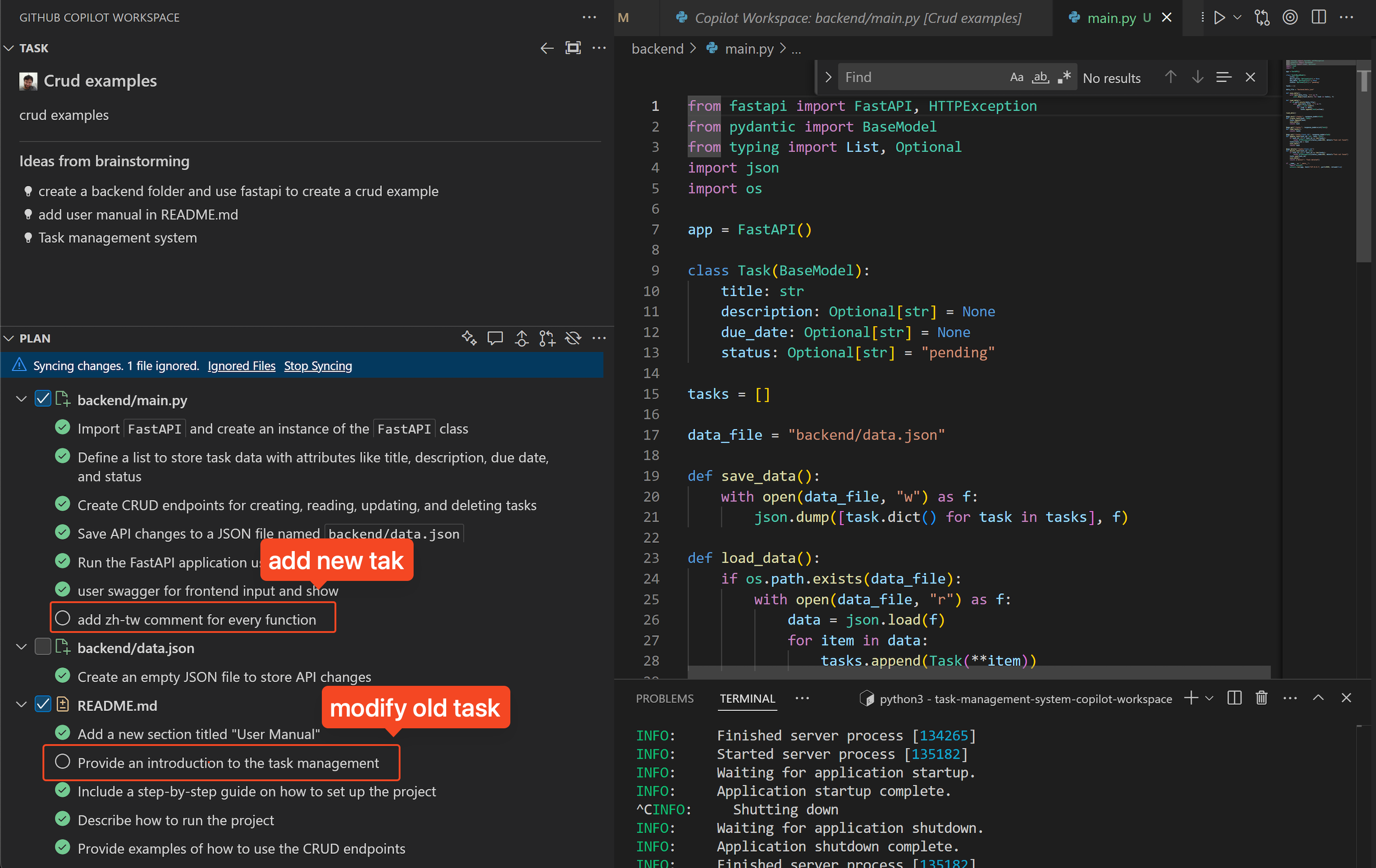Close the terminal panel
Viewport: 1376px width, 868px height.
(x=1346, y=698)
